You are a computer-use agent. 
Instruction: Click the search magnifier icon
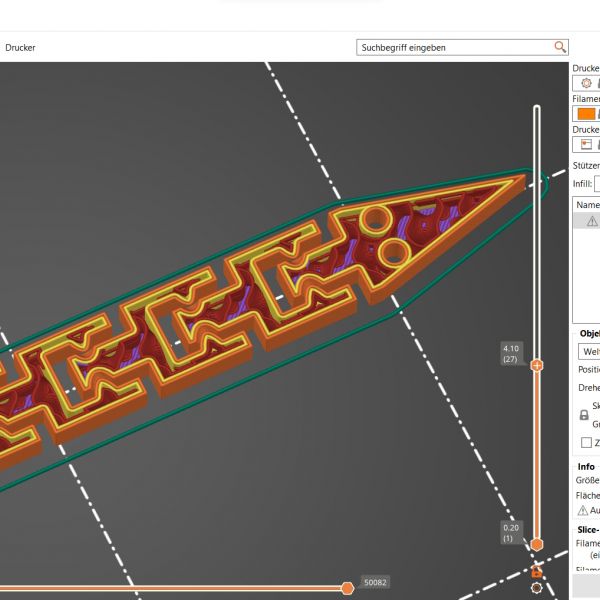pyautogui.click(x=560, y=47)
